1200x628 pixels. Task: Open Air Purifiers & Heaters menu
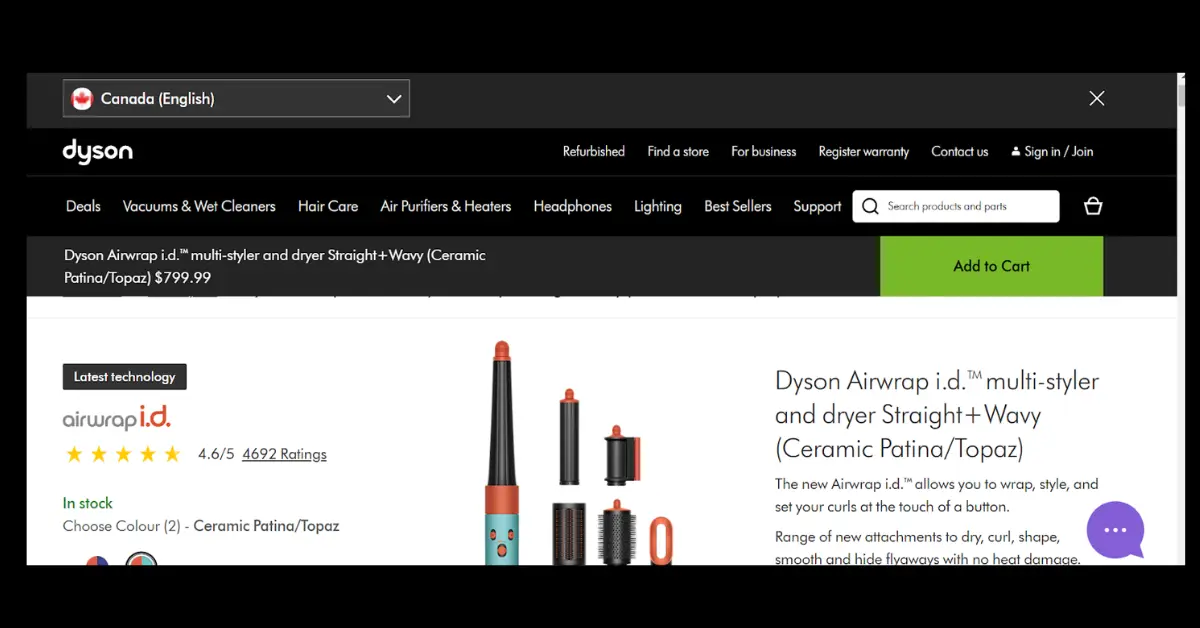pyautogui.click(x=446, y=206)
